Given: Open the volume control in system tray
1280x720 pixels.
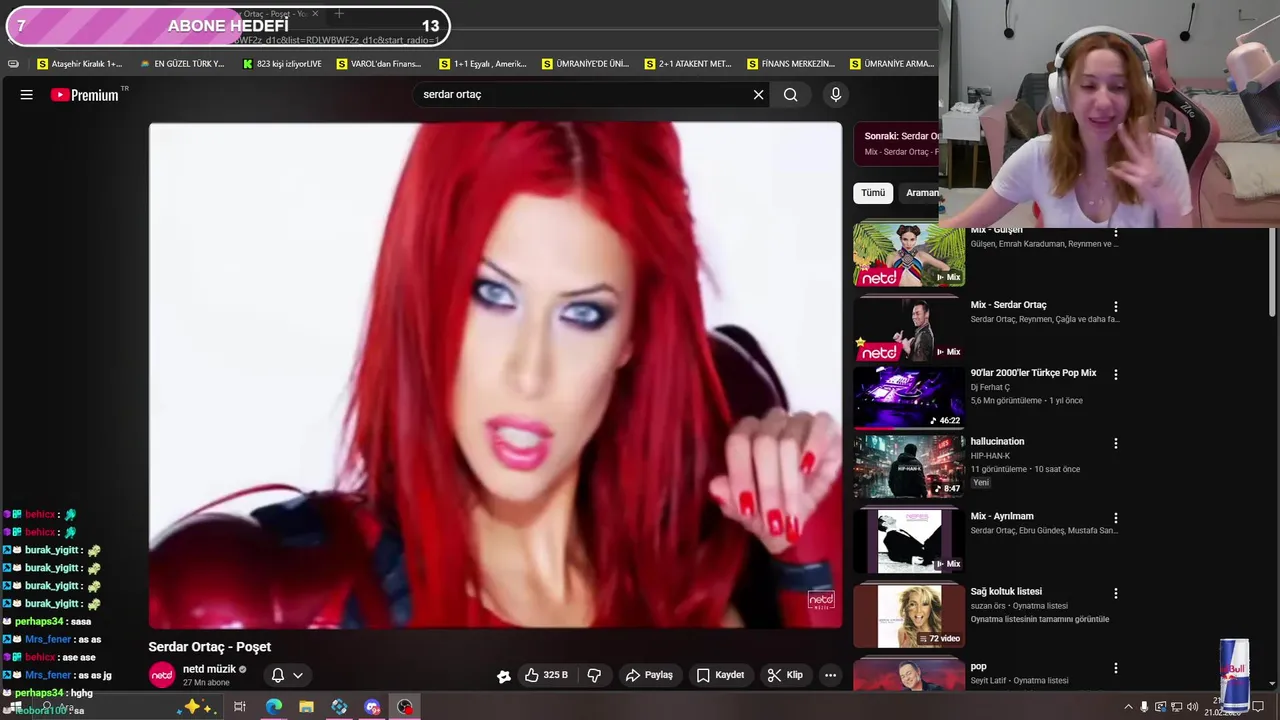Looking at the screenshot, I should pos(1192,707).
